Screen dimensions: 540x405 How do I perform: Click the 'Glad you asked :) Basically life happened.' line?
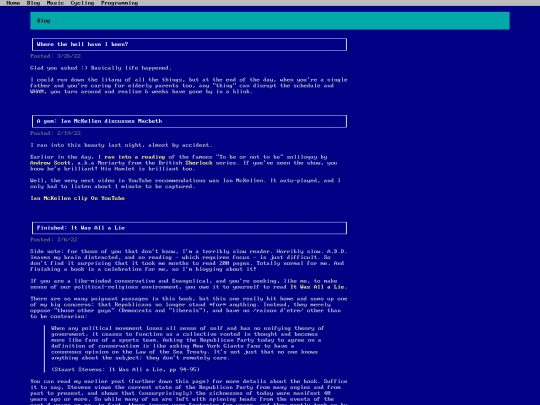coord(101,68)
